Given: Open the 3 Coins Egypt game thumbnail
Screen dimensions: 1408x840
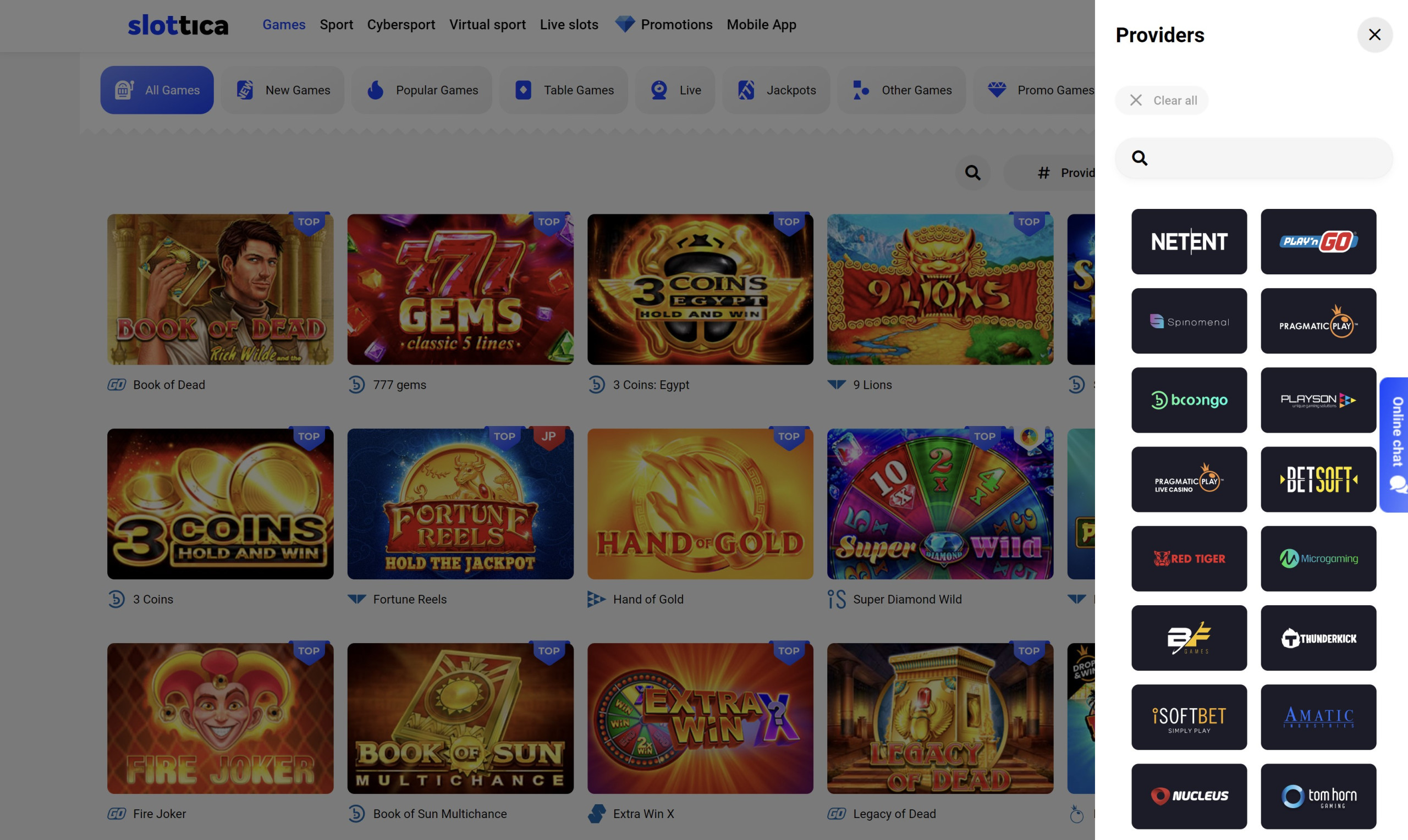Looking at the screenshot, I should 700,289.
